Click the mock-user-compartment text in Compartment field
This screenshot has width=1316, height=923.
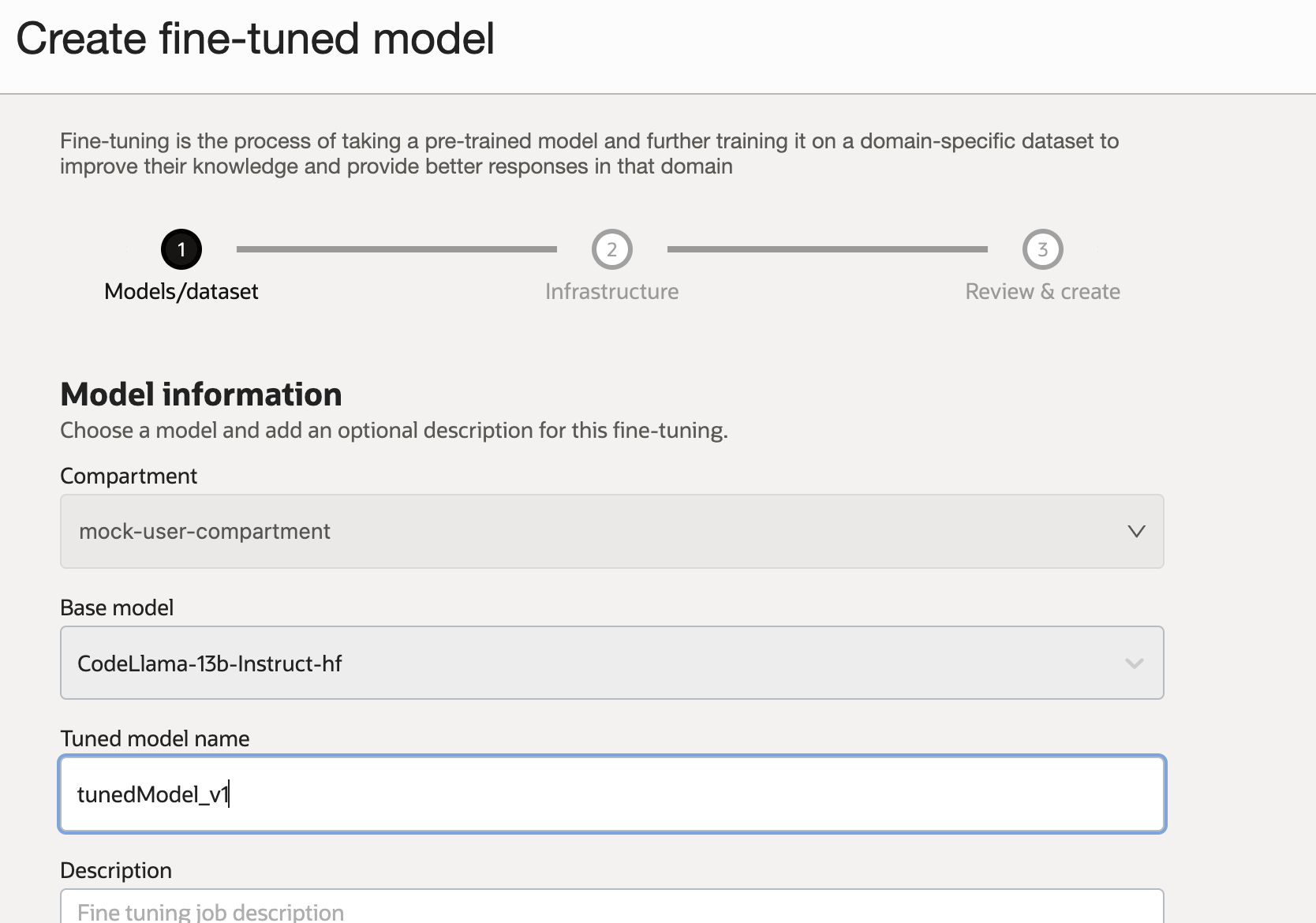(x=204, y=532)
